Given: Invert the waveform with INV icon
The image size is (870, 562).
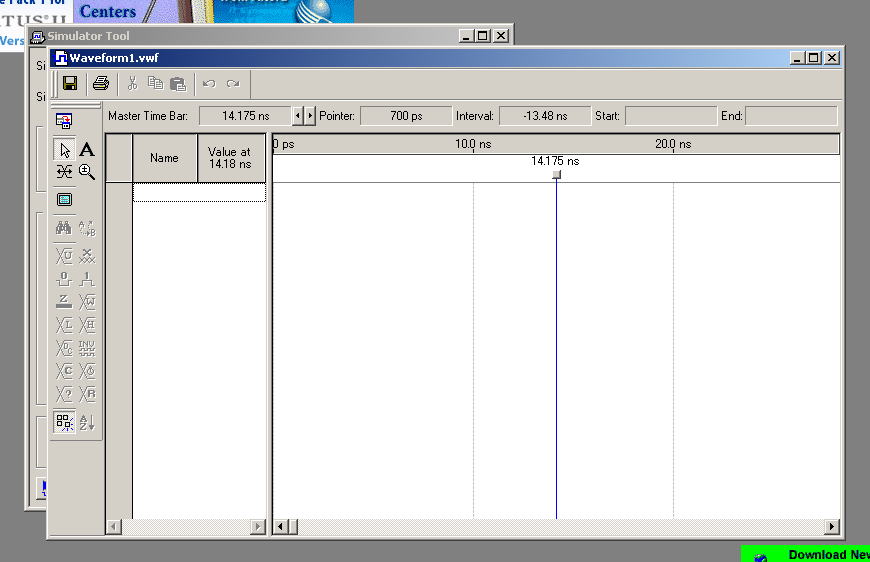Looking at the screenshot, I should coord(87,348).
